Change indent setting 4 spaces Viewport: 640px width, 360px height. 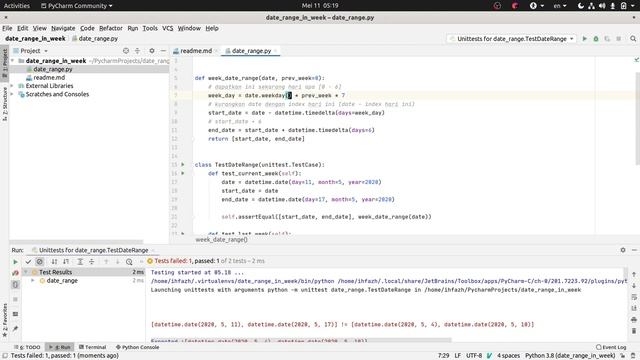[x=509, y=356]
